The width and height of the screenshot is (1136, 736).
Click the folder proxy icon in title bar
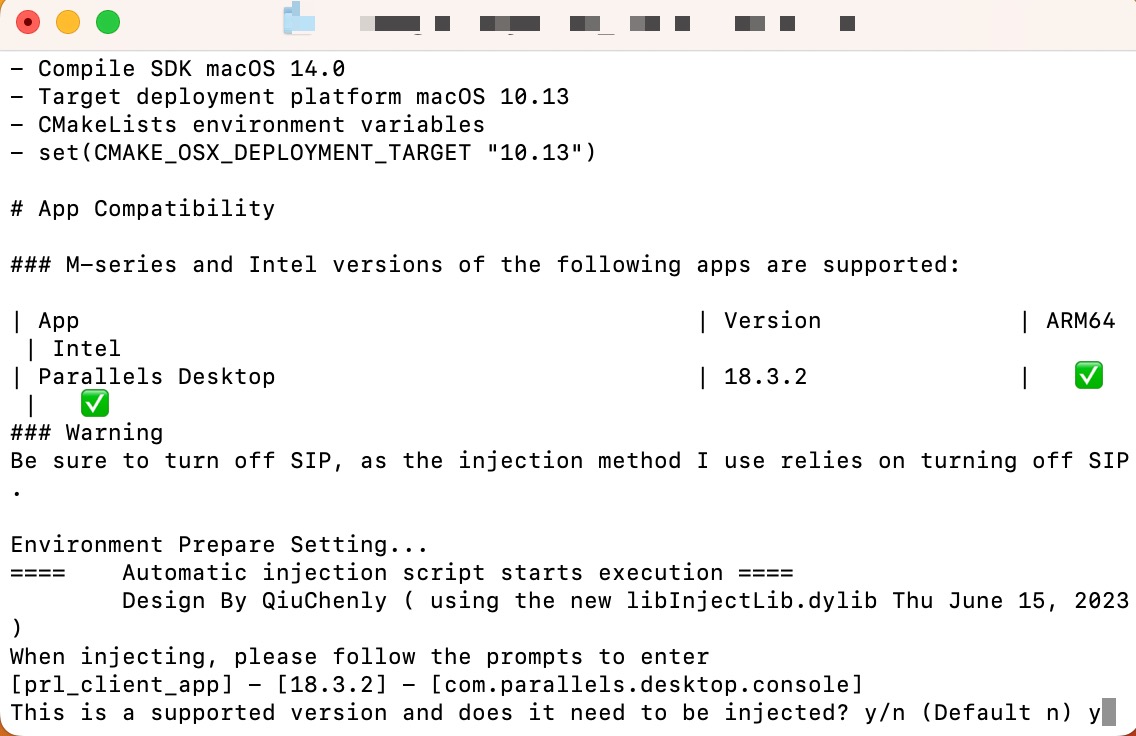pos(299,20)
